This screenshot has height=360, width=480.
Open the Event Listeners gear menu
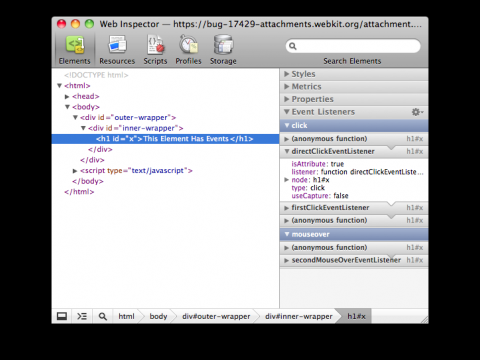[x=417, y=112]
